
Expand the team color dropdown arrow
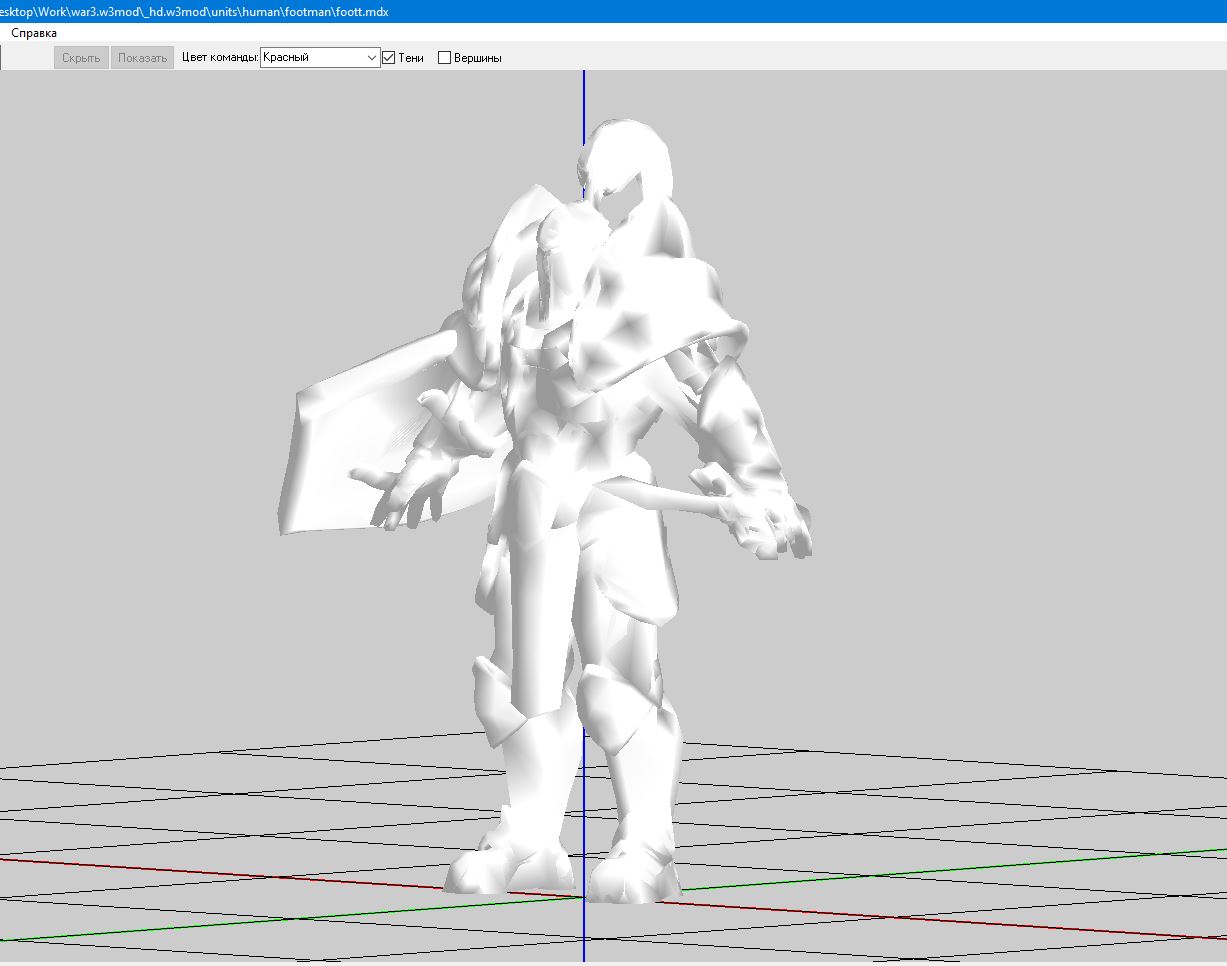[x=372, y=58]
